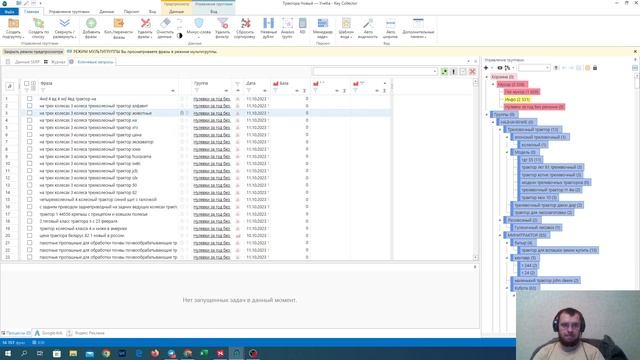
Task: Click the 'Свернуть / развернуть' icon
Action: pos(64,23)
